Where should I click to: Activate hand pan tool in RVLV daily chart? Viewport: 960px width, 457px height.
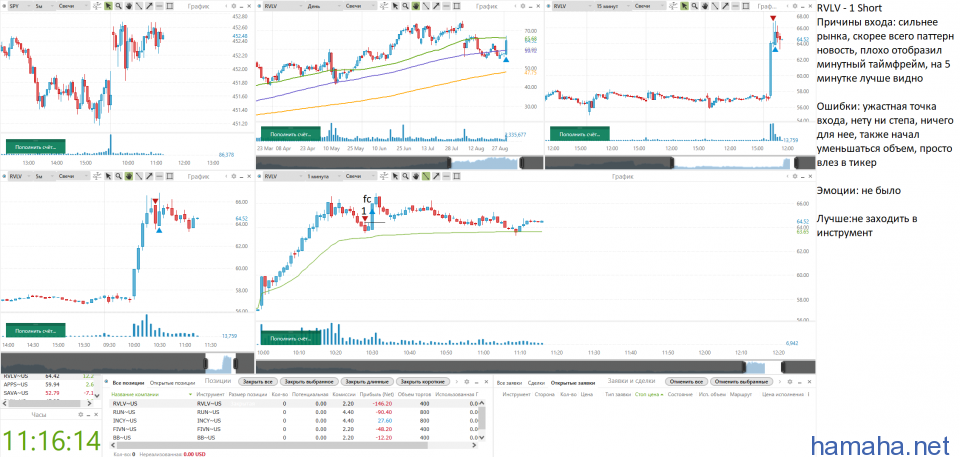416,6
